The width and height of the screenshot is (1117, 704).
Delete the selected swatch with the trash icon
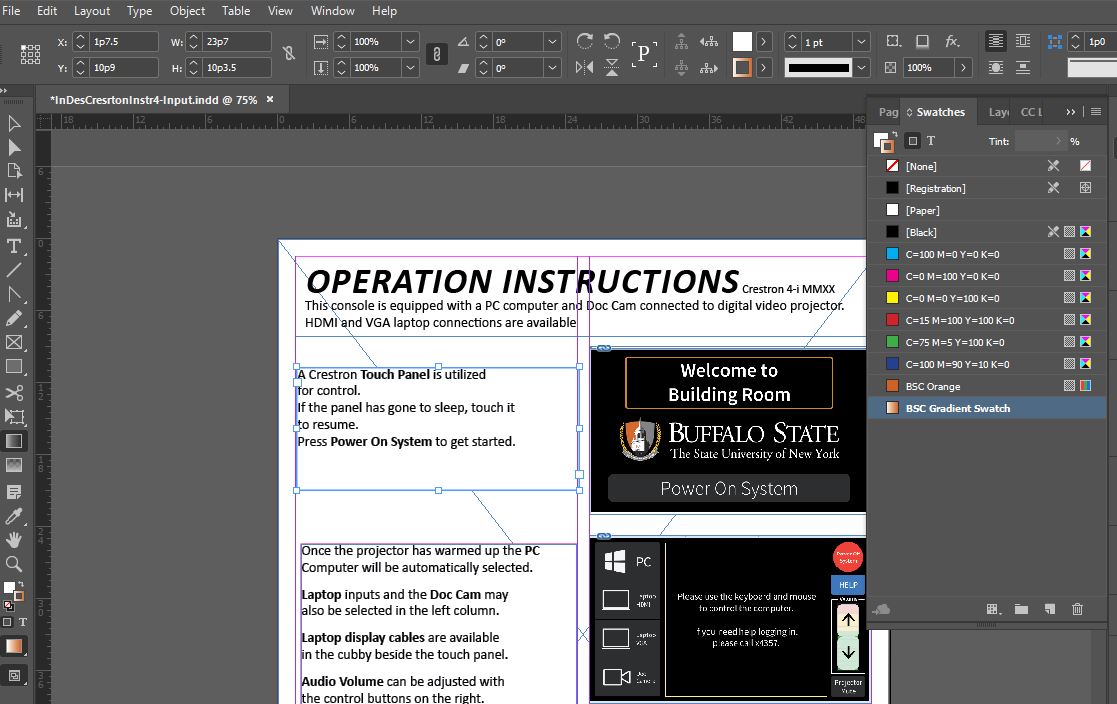[1078, 609]
